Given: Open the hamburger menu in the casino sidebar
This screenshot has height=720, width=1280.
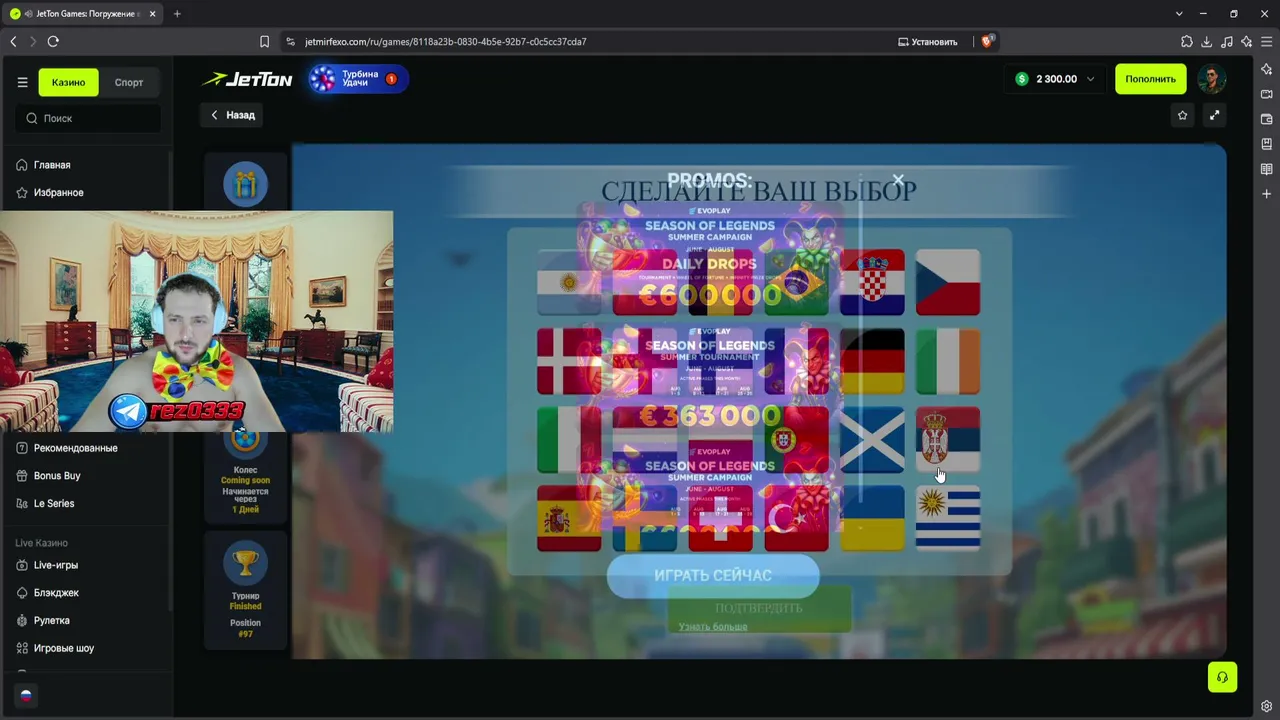Looking at the screenshot, I should pos(22,82).
